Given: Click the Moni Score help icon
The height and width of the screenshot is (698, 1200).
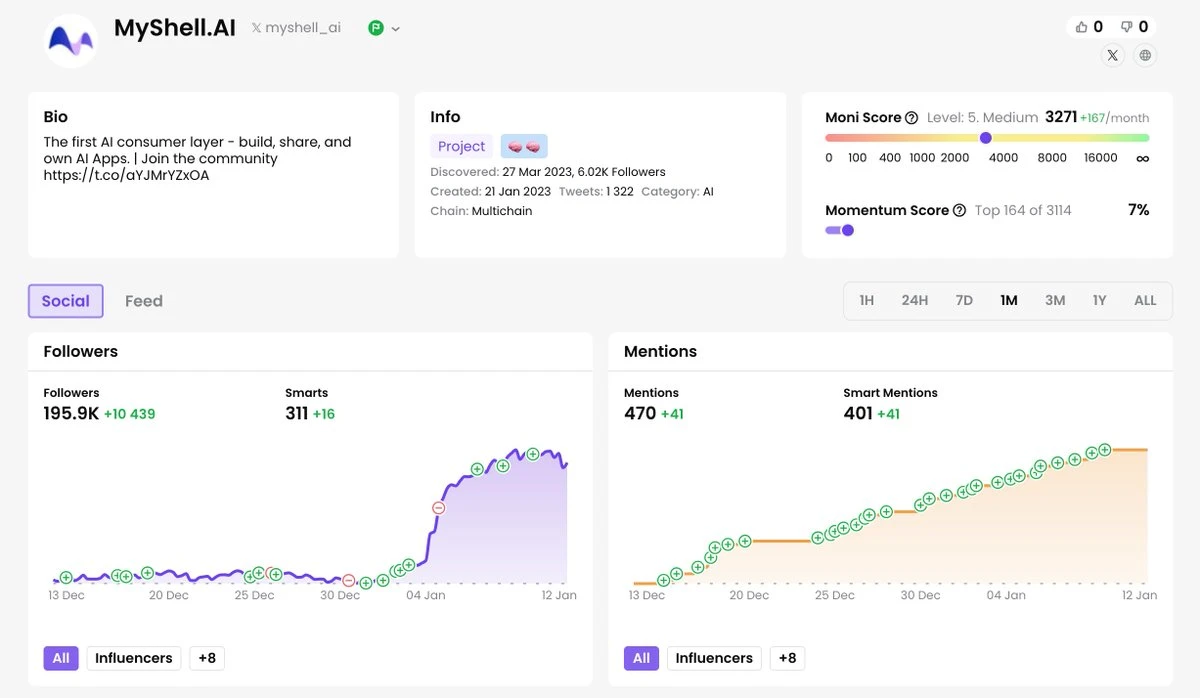Looking at the screenshot, I should click(911, 118).
